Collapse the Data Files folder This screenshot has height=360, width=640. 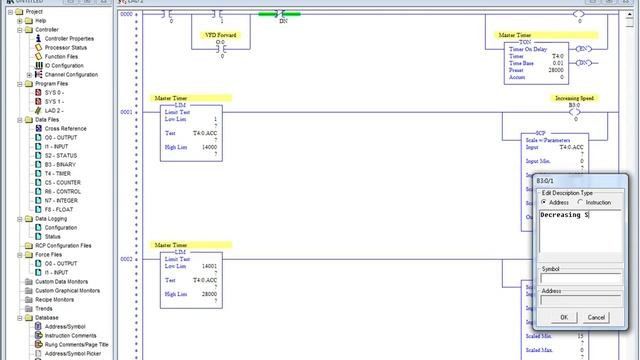click(x=20, y=120)
